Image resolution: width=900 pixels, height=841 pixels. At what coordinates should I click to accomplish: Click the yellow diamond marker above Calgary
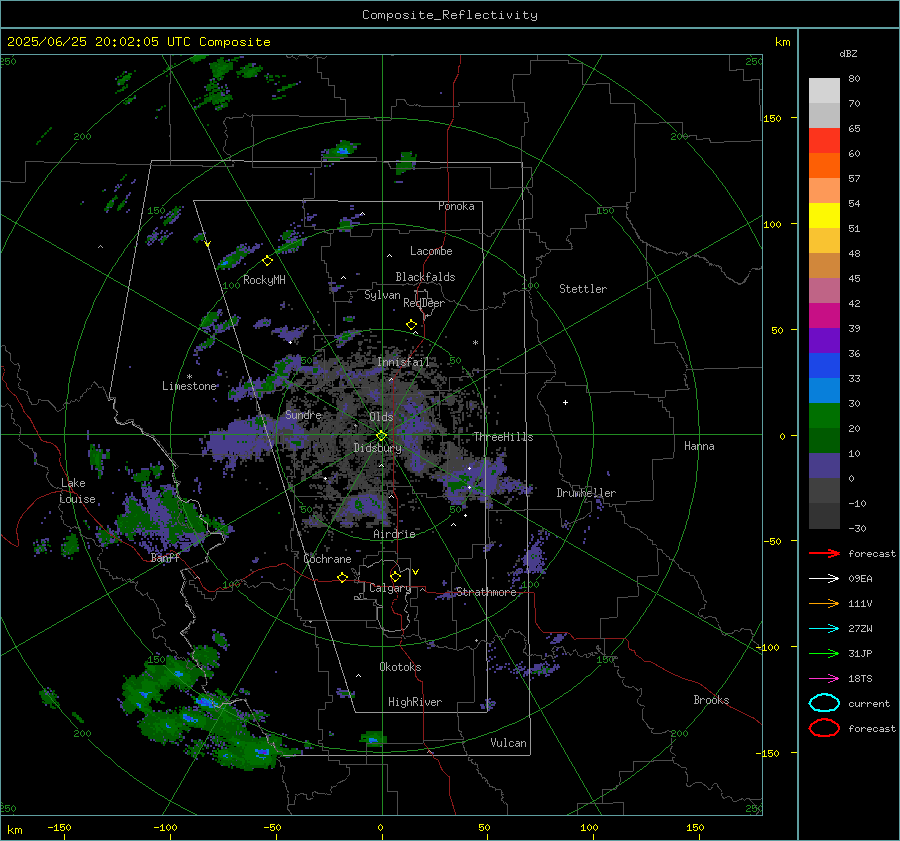tap(395, 576)
